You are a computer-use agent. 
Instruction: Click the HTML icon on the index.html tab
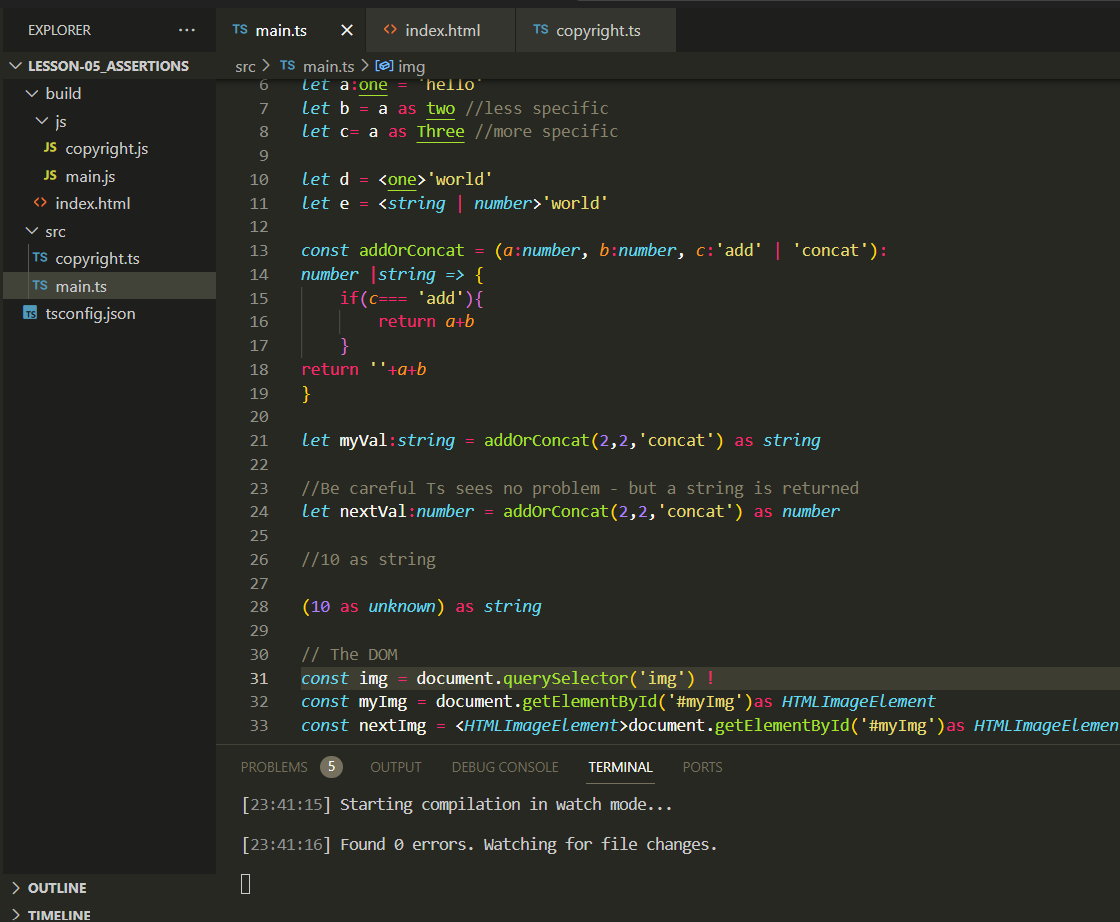[x=390, y=30]
